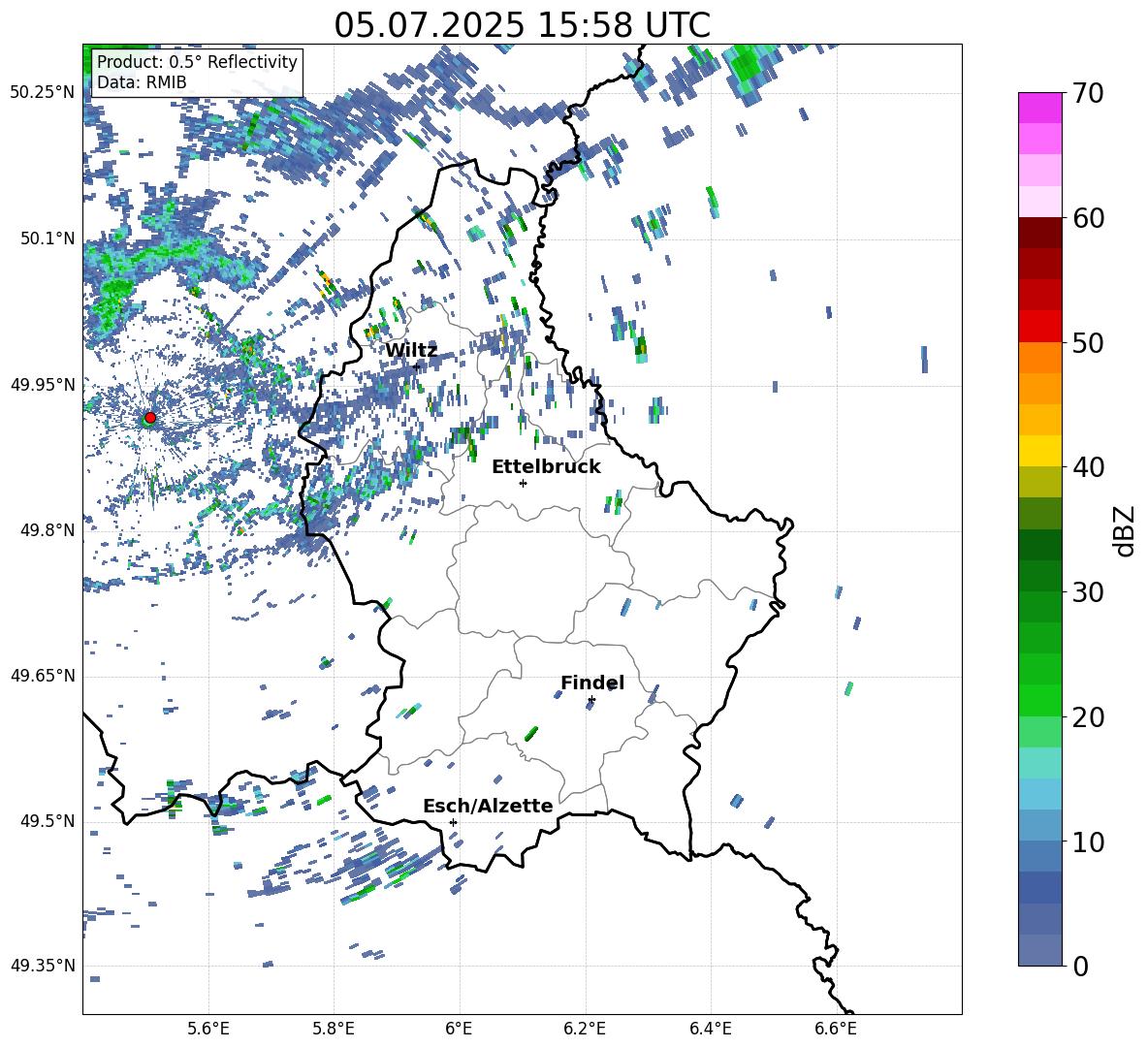The height and width of the screenshot is (1048, 1148).
Task: Pick the bright red colorbar segment above 50
Action: [1039, 327]
